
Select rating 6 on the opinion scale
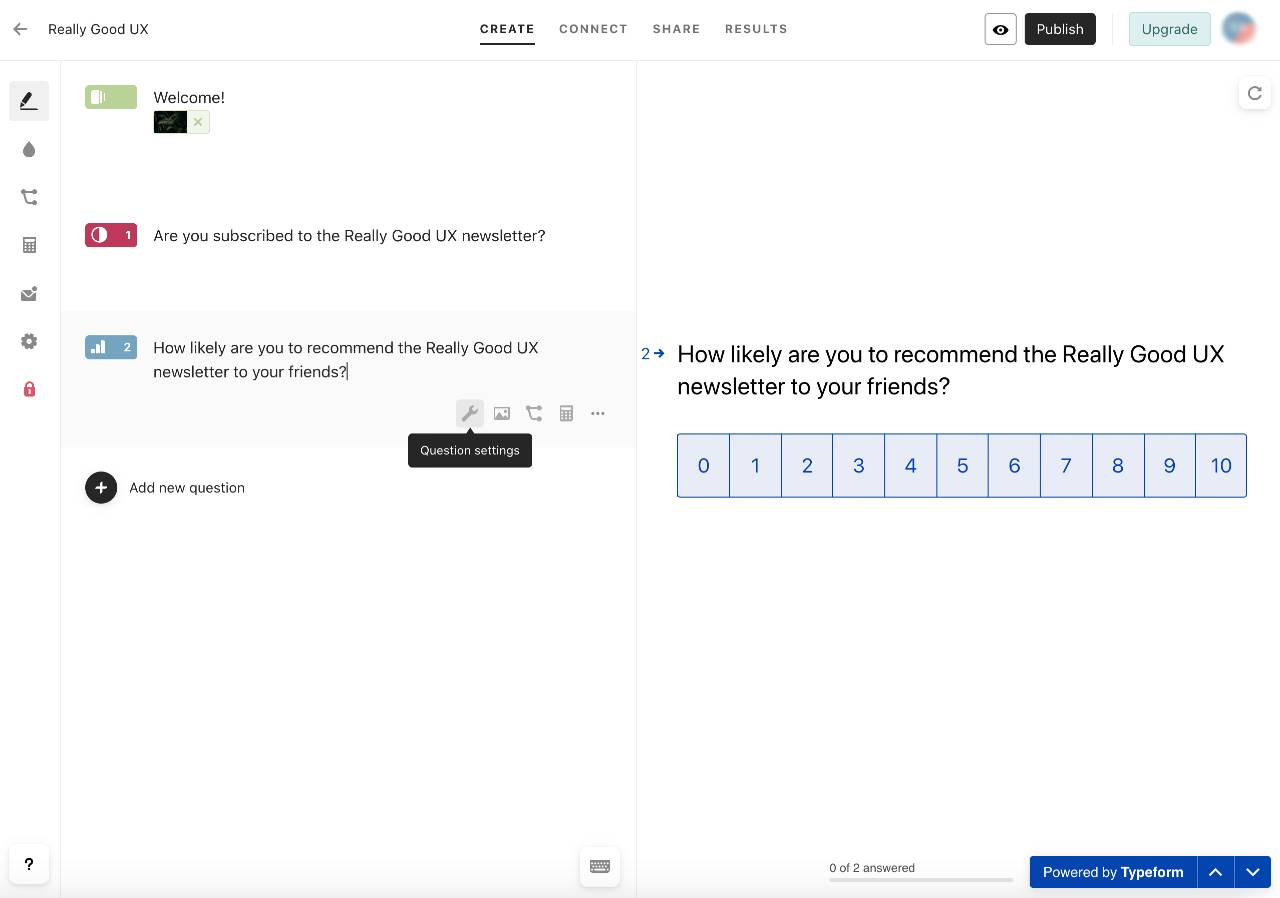pyautogui.click(x=1014, y=465)
